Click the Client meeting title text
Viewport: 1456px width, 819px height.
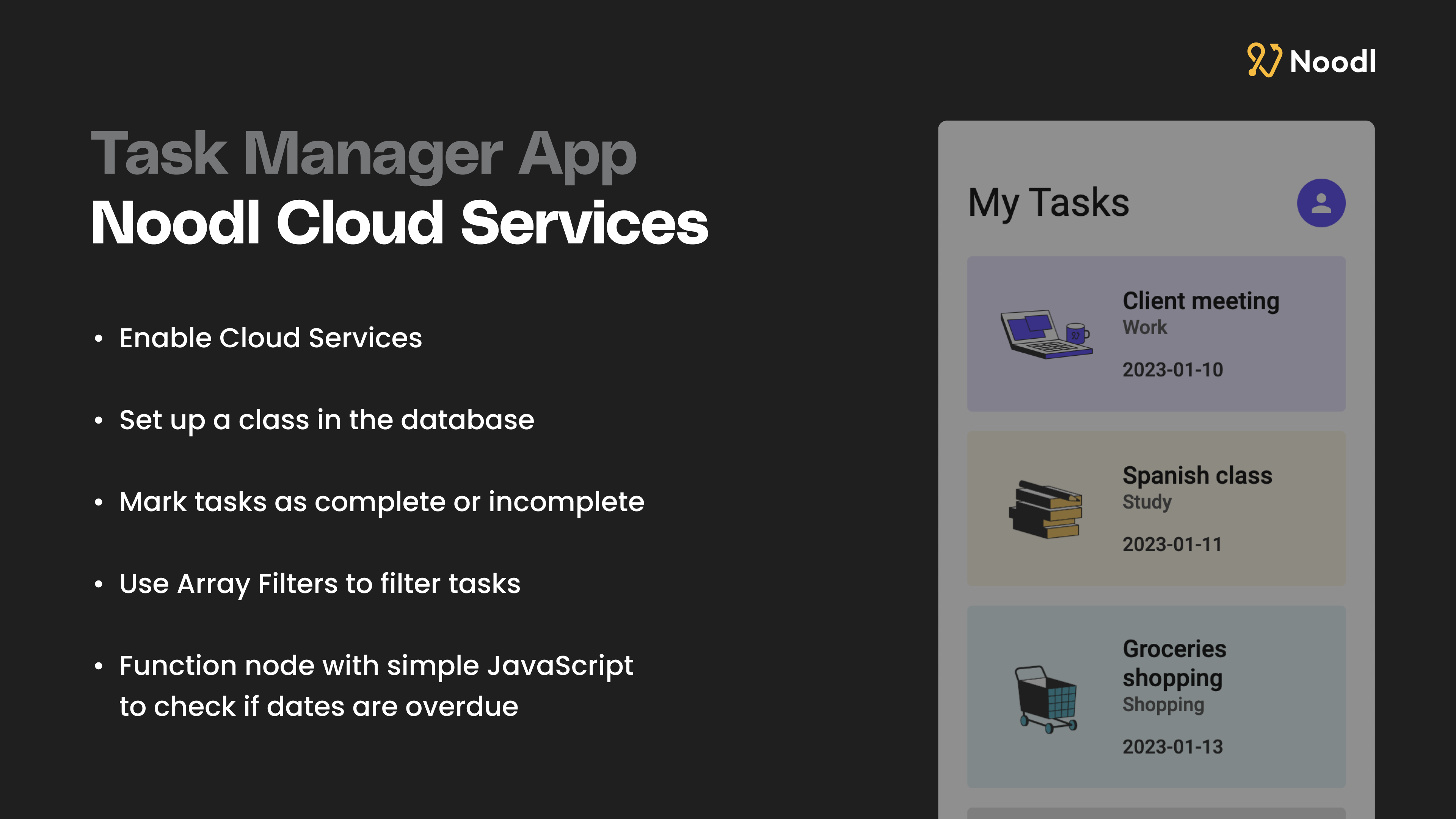point(1200,301)
